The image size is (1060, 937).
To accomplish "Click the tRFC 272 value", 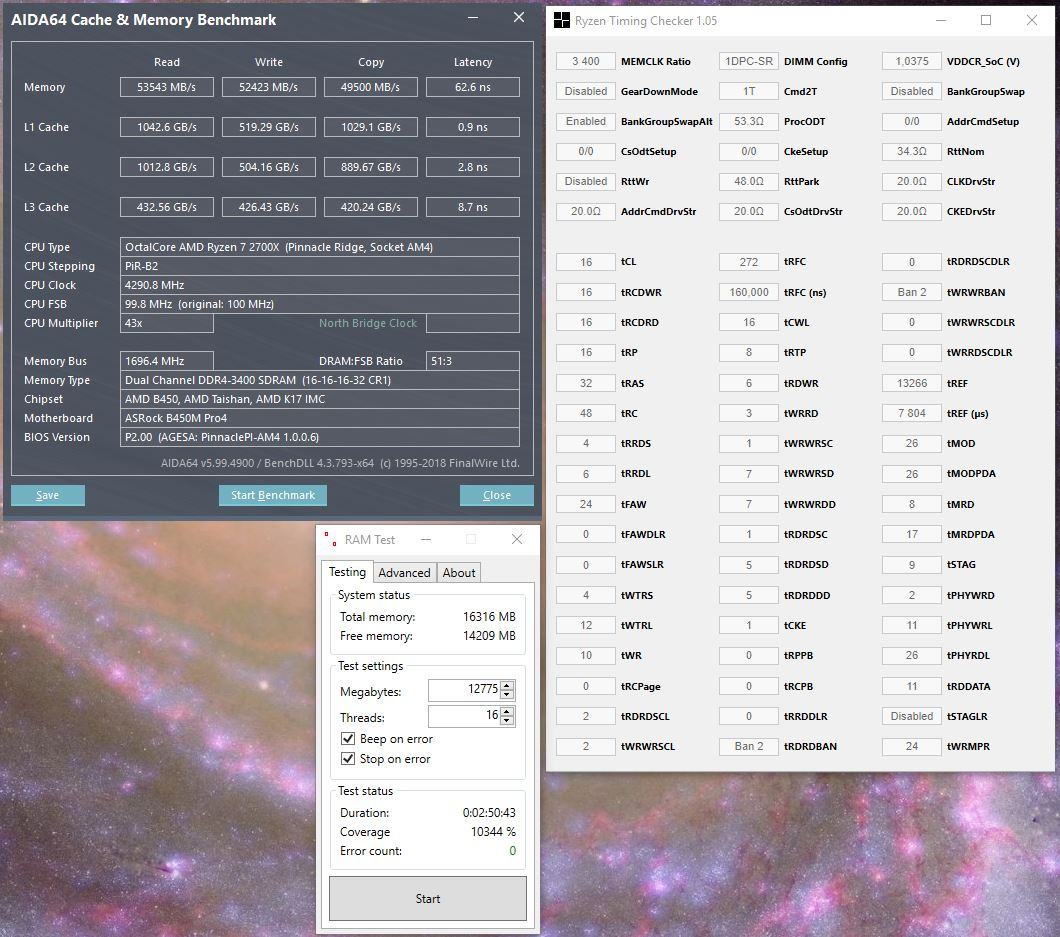I will (x=748, y=262).
